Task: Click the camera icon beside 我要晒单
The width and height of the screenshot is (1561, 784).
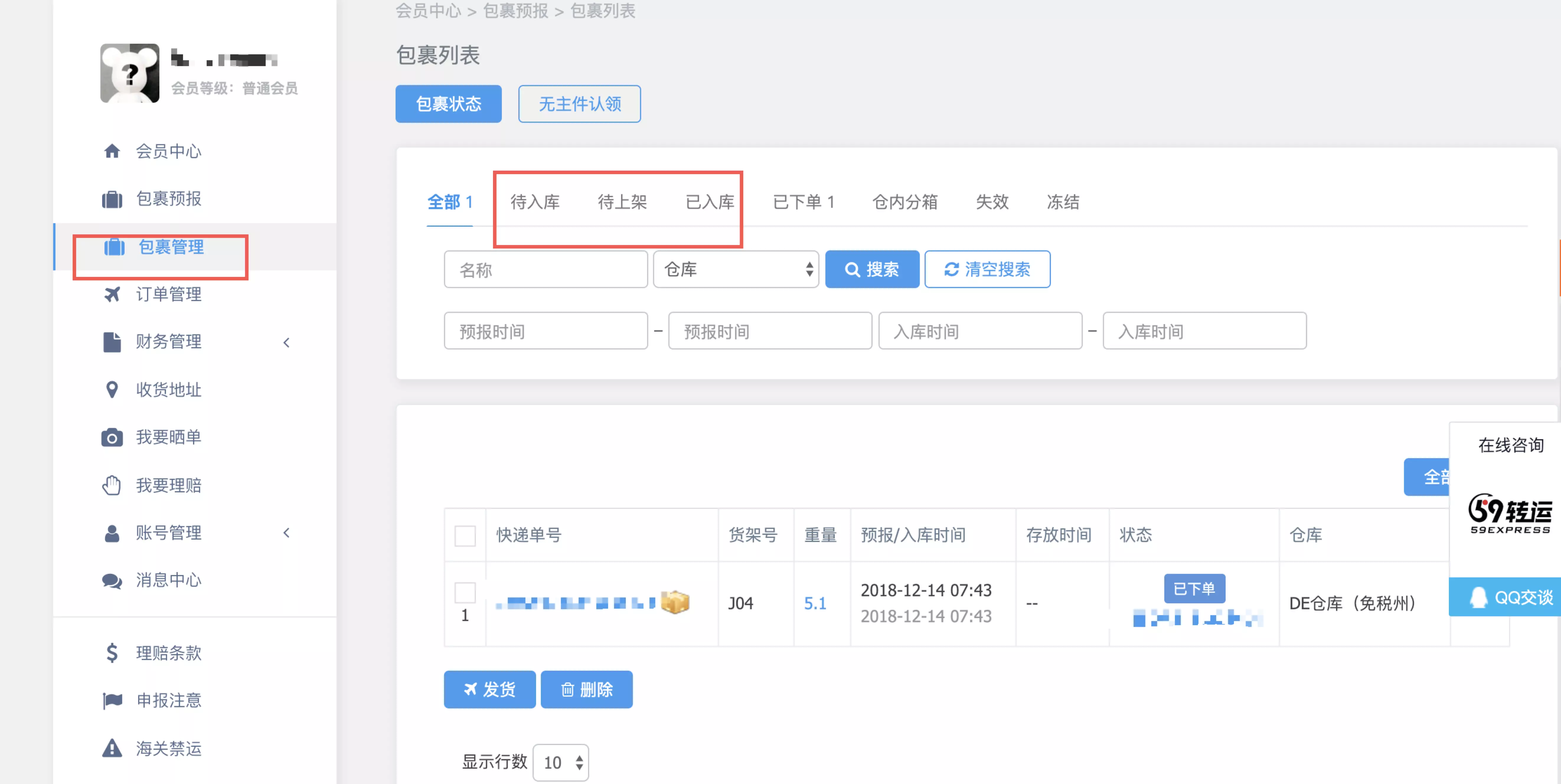Action: coord(112,437)
